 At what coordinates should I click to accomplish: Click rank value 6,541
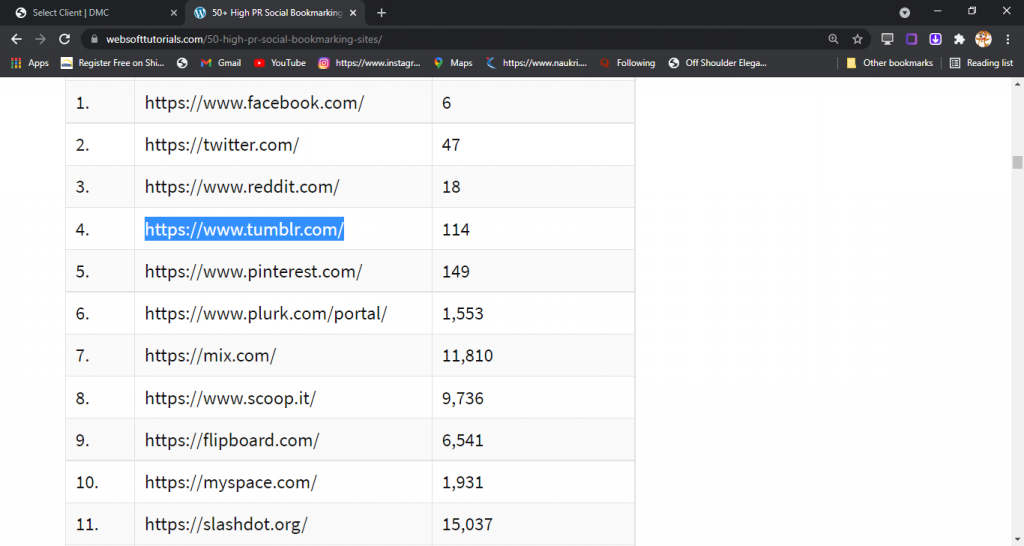pyautogui.click(x=462, y=440)
